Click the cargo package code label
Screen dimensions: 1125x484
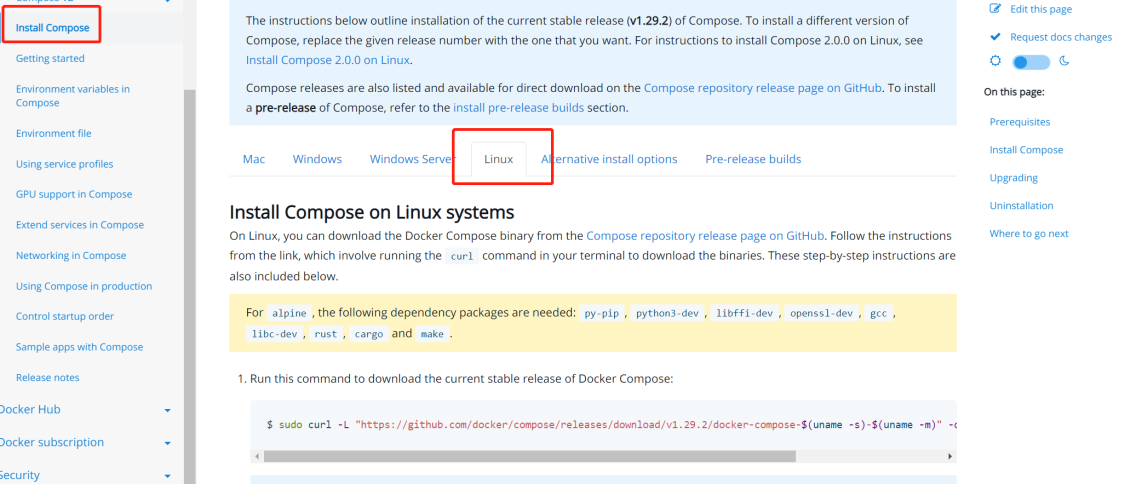(369, 333)
